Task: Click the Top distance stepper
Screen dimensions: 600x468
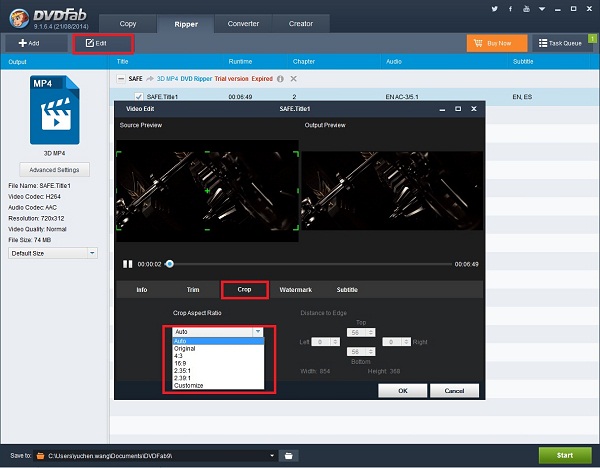Action: (371, 333)
